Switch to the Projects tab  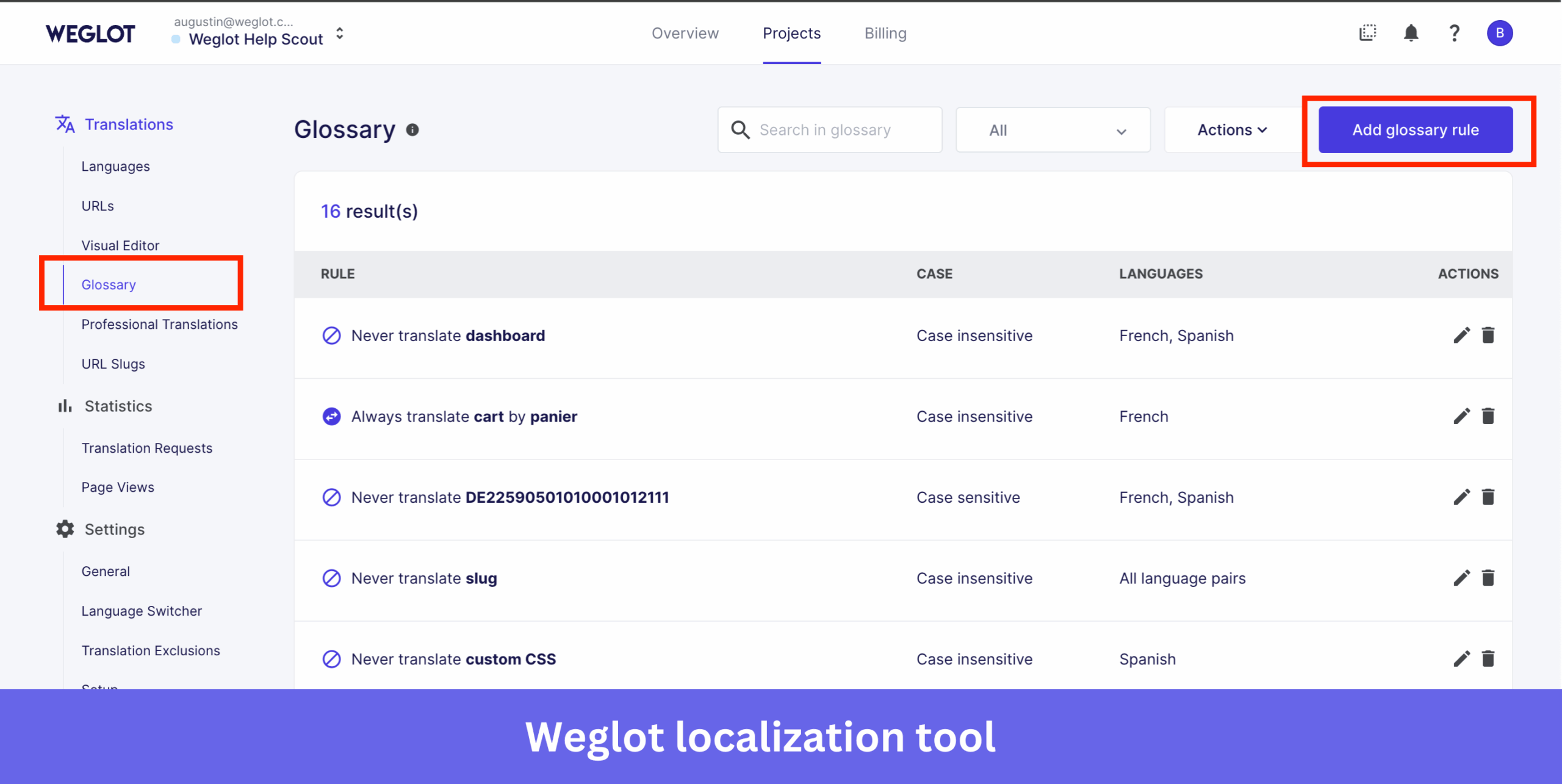(791, 33)
